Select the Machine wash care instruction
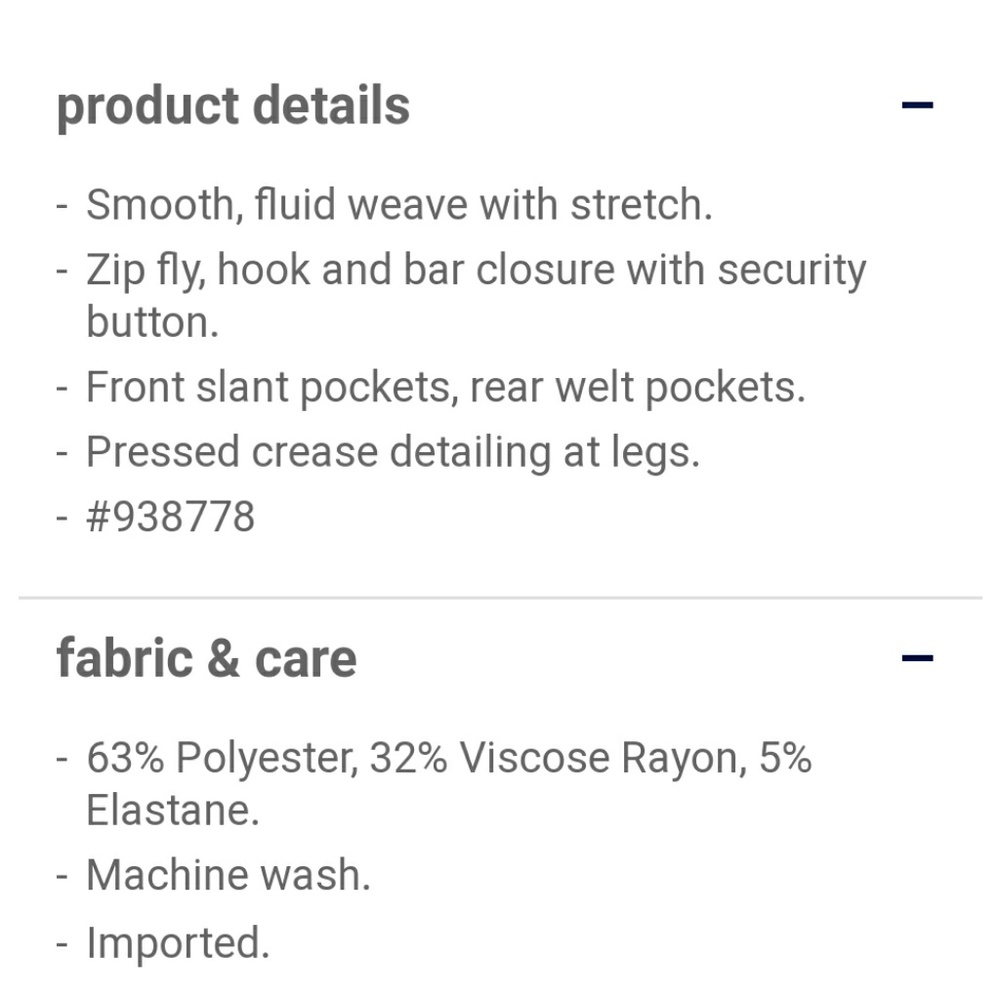 pos(229,874)
